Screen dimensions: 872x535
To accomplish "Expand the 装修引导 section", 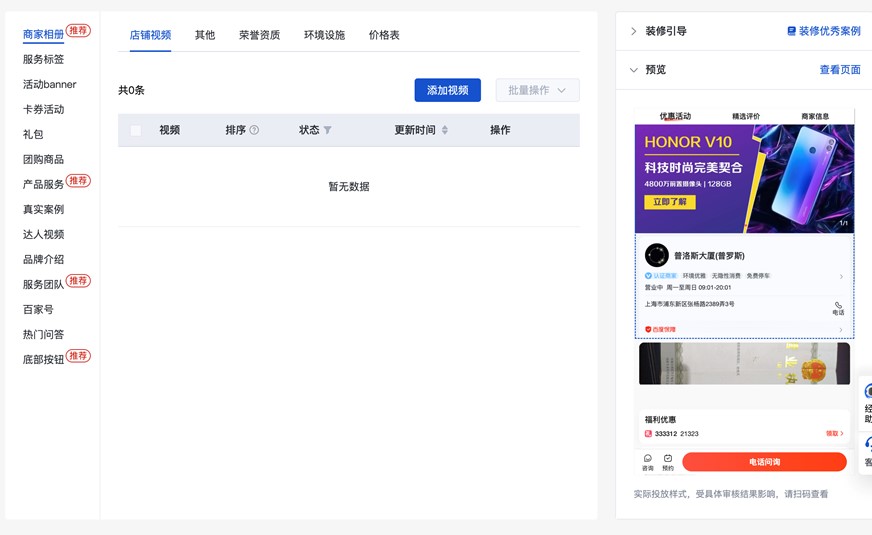I will pos(634,31).
